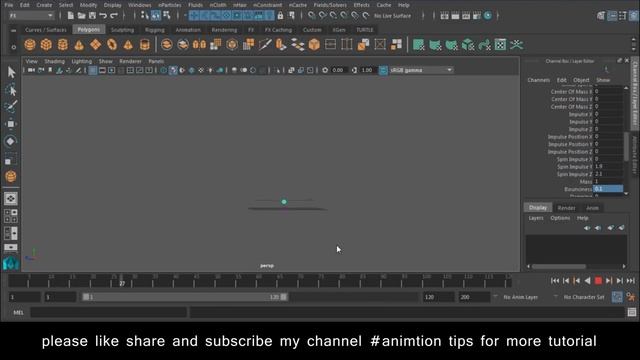The image size is (640, 360).
Task: Switch to the Sculpting shelf tab
Action: (122, 30)
